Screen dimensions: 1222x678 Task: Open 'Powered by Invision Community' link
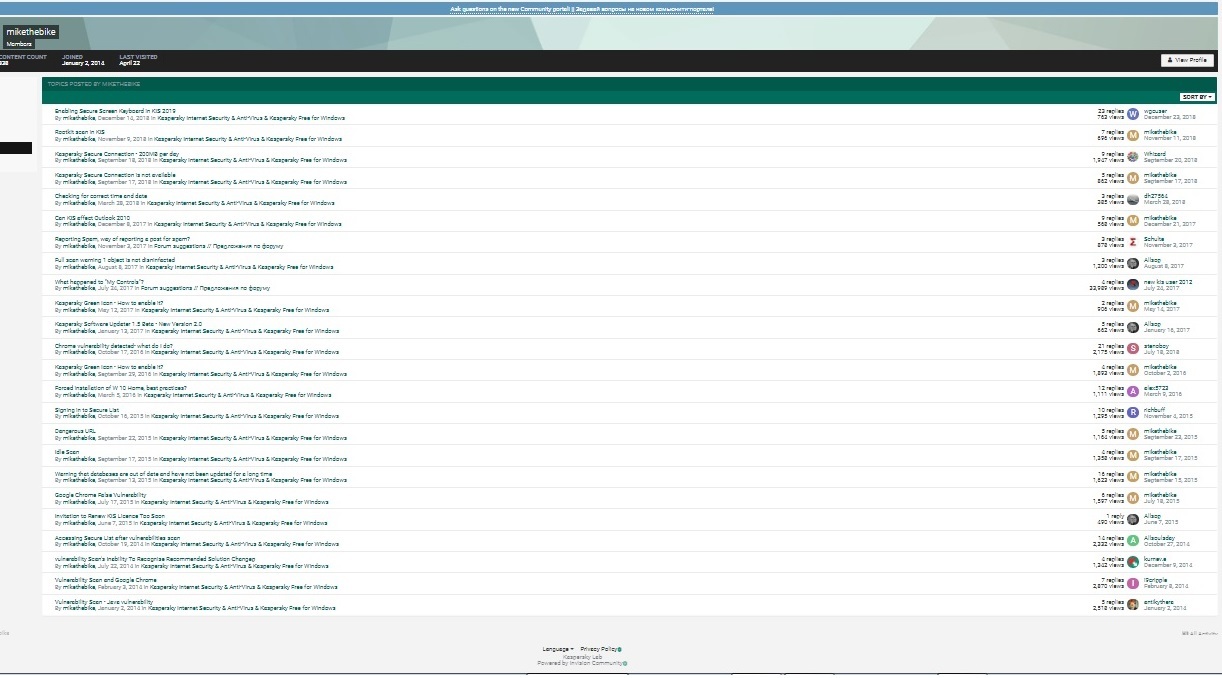582,663
